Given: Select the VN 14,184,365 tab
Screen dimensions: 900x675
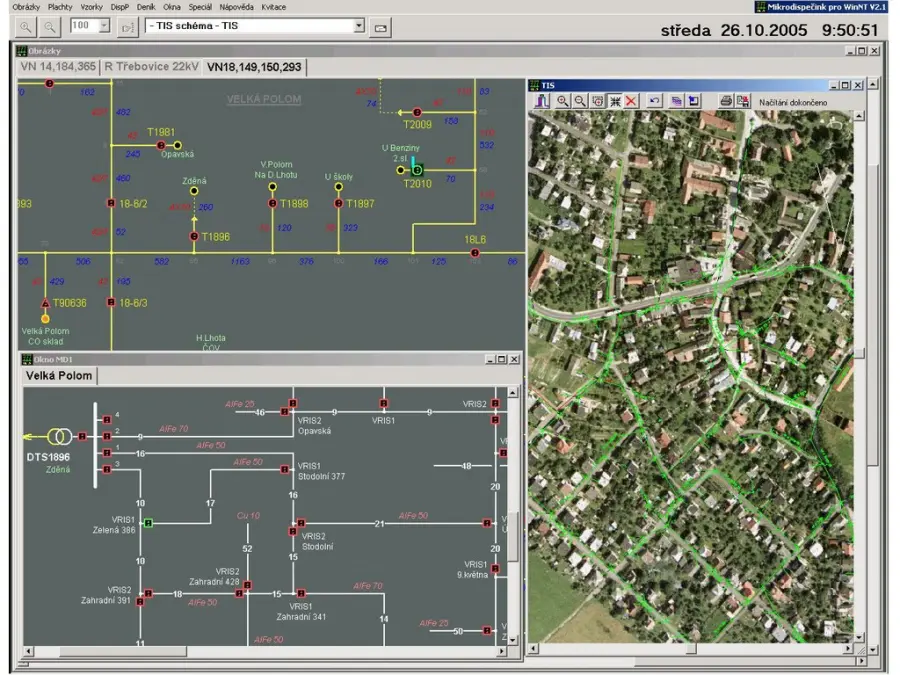Looking at the screenshot, I should [x=58, y=67].
